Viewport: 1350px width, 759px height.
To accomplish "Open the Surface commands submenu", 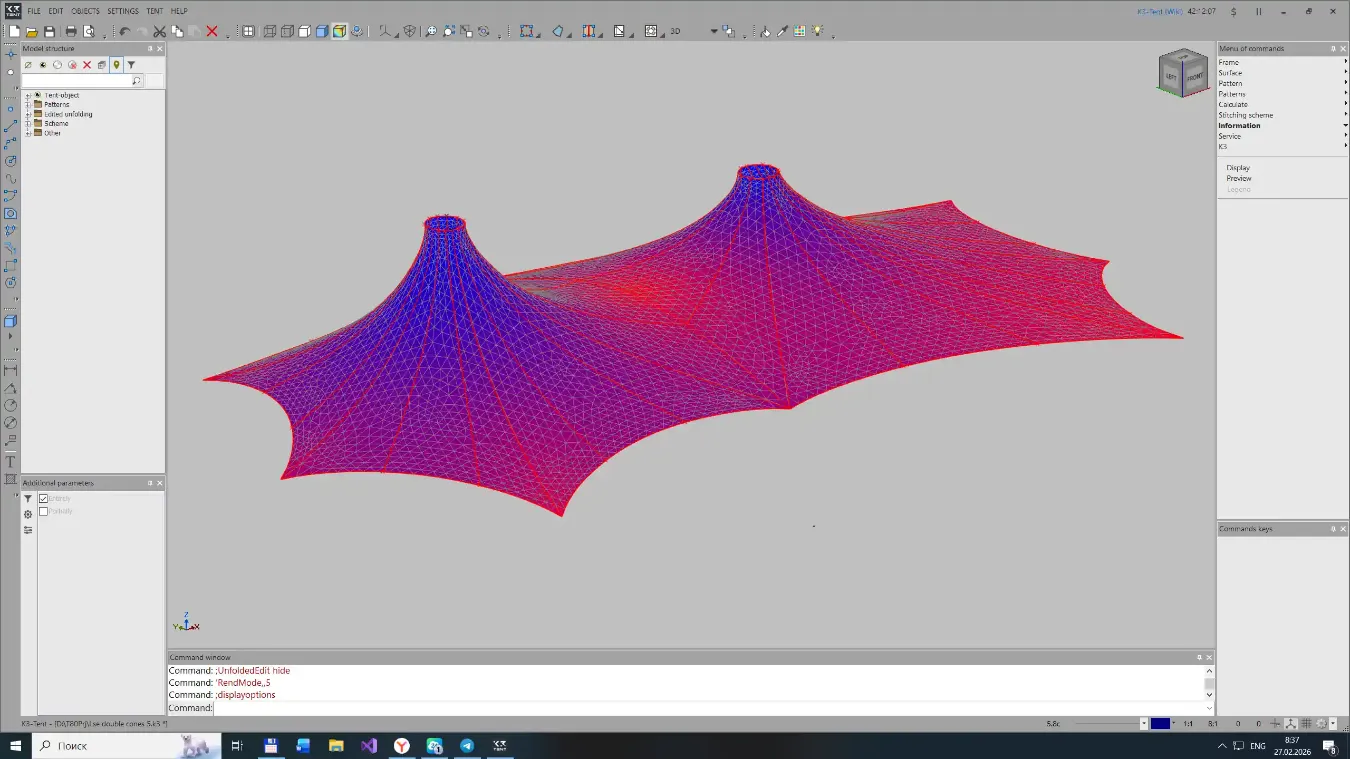I will coord(1283,73).
